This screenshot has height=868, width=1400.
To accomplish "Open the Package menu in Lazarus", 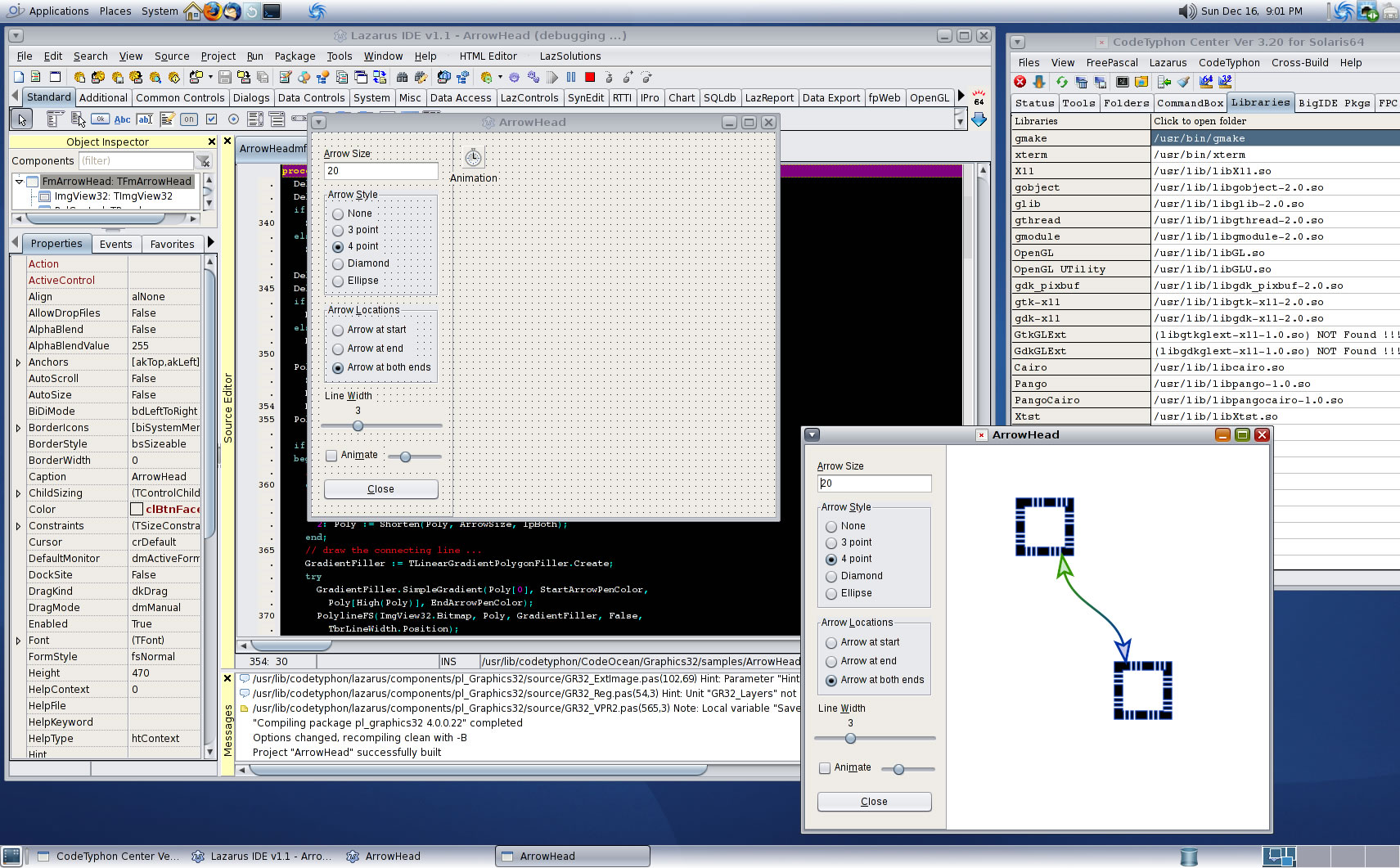I will pos(295,56).
